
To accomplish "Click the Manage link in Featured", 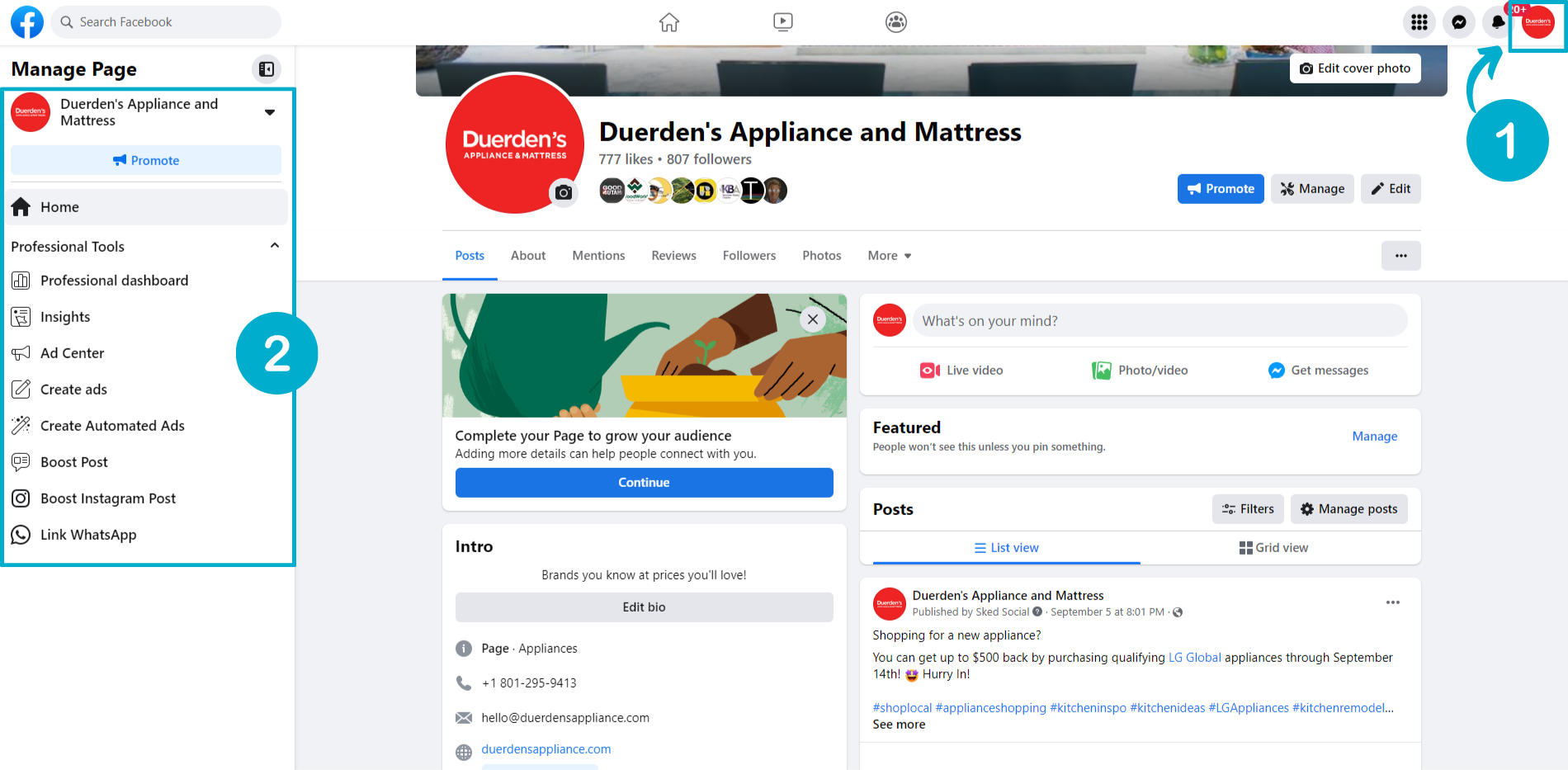I will point(1374,437).
